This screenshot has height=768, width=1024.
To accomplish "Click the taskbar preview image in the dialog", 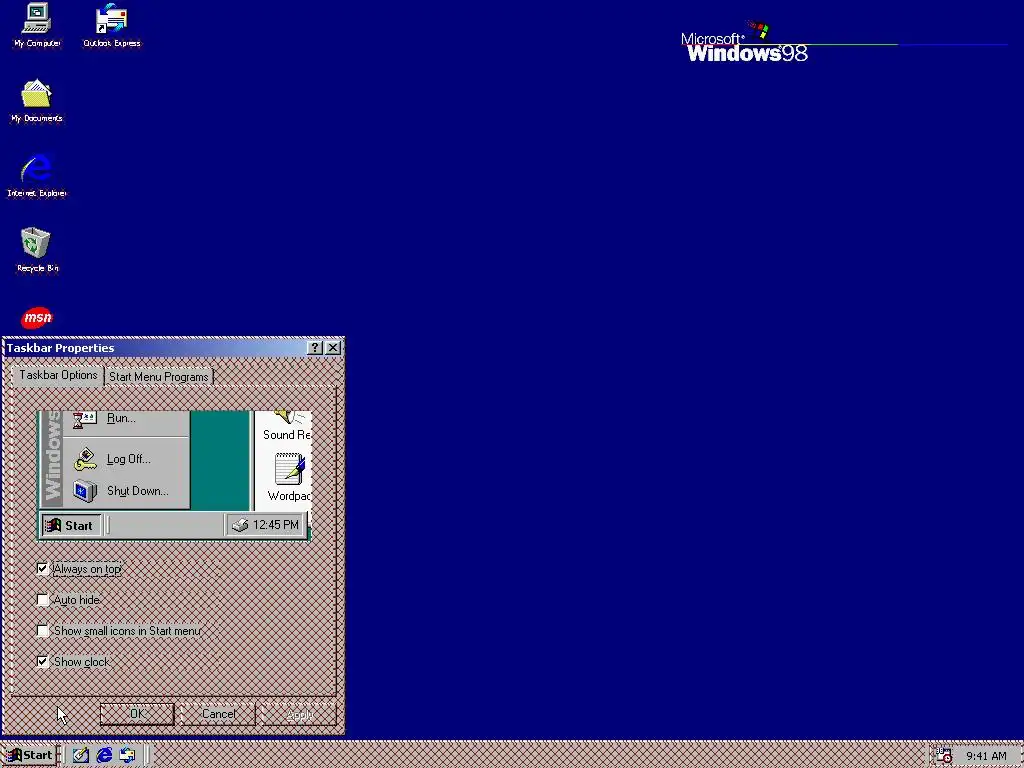I will pyautogui.click(x=174, y=475).
